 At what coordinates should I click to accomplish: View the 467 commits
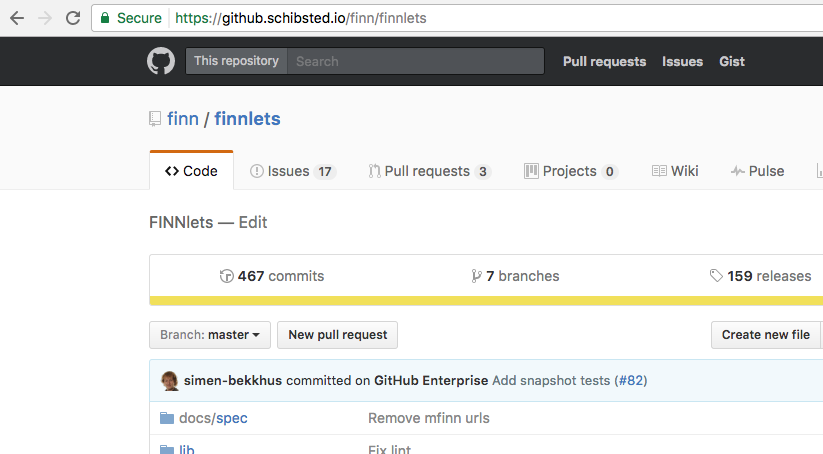272,276
